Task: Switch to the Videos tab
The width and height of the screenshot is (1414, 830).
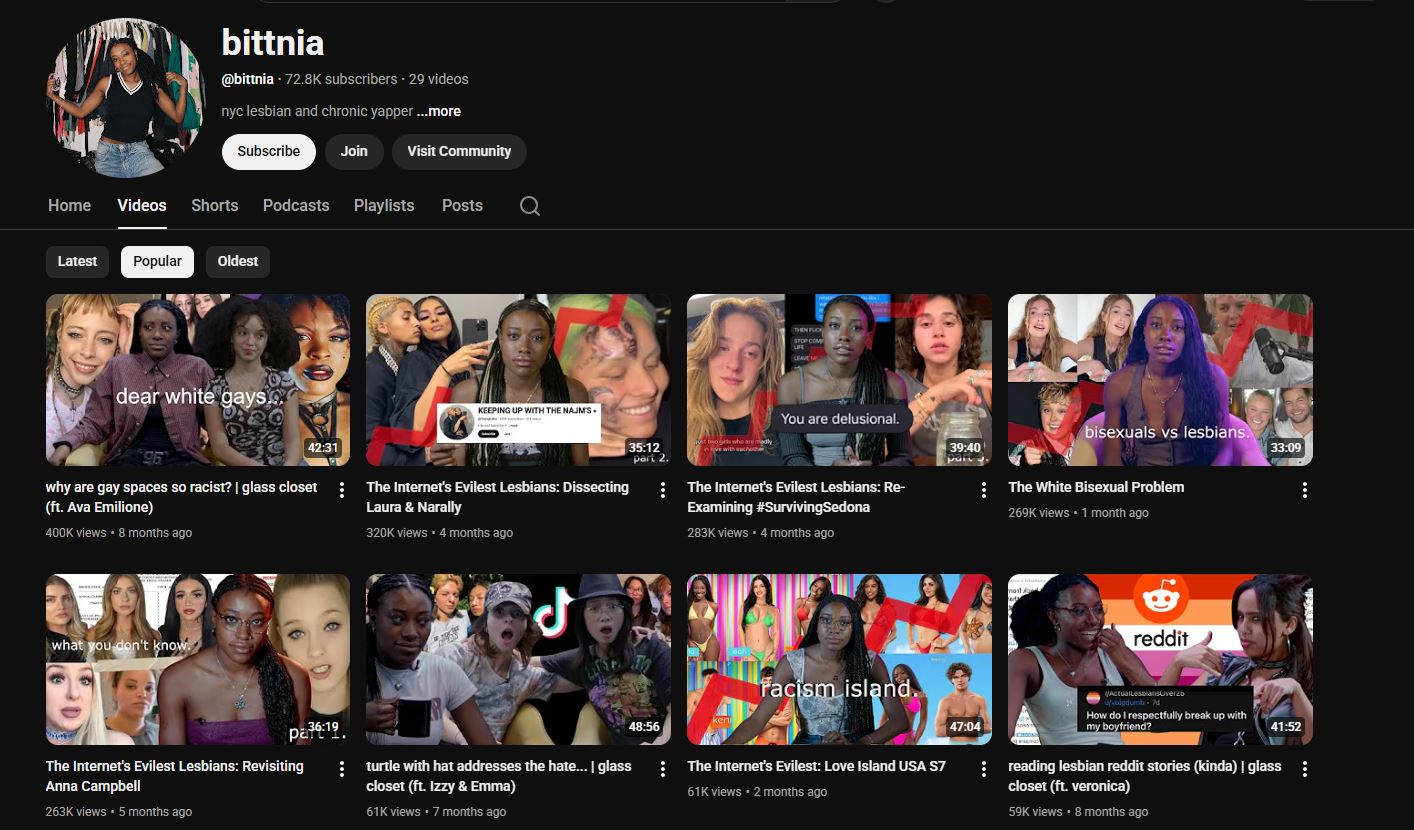Action: click(x=142, y=205)
